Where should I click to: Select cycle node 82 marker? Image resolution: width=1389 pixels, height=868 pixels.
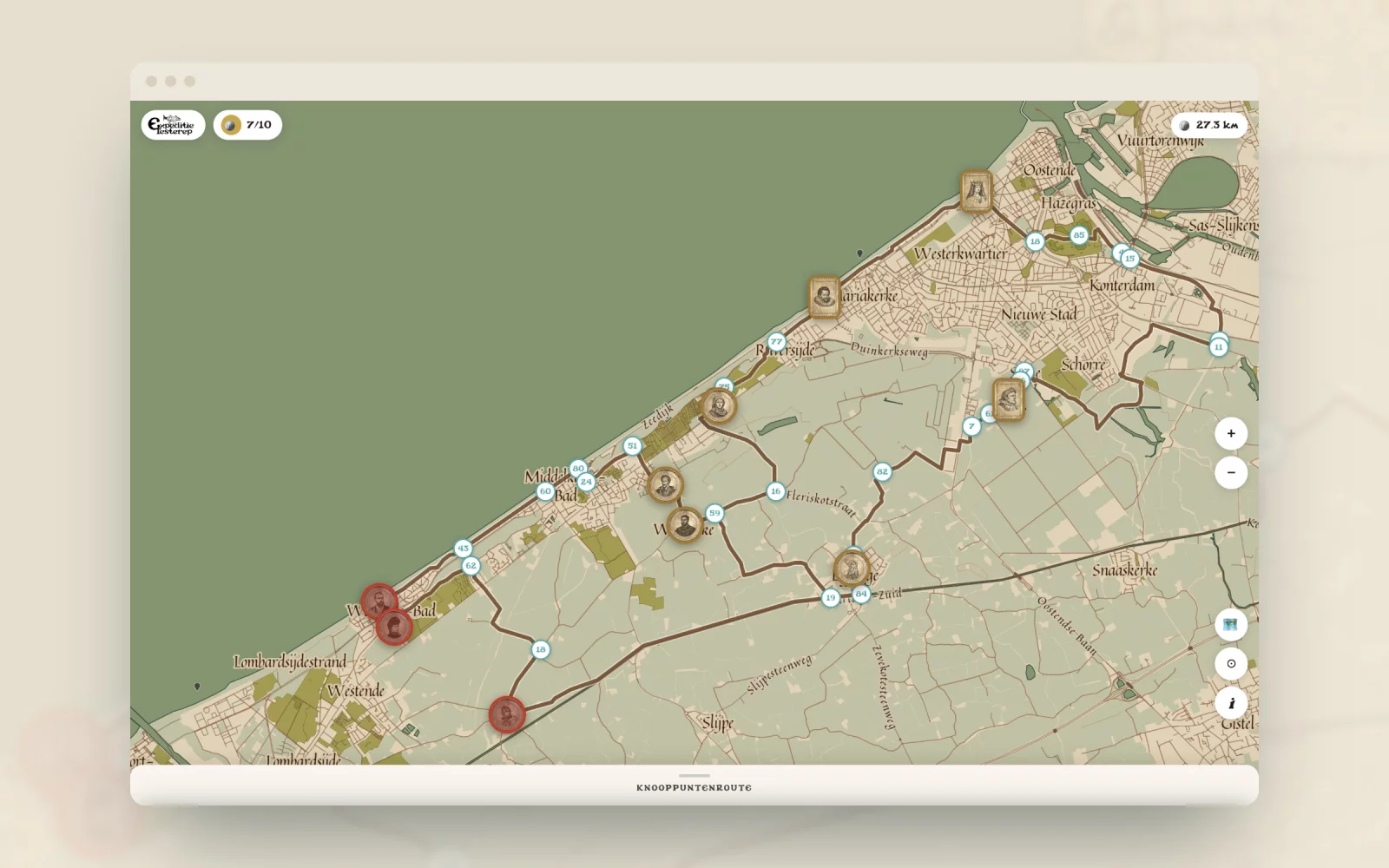(x=882, y=471)
